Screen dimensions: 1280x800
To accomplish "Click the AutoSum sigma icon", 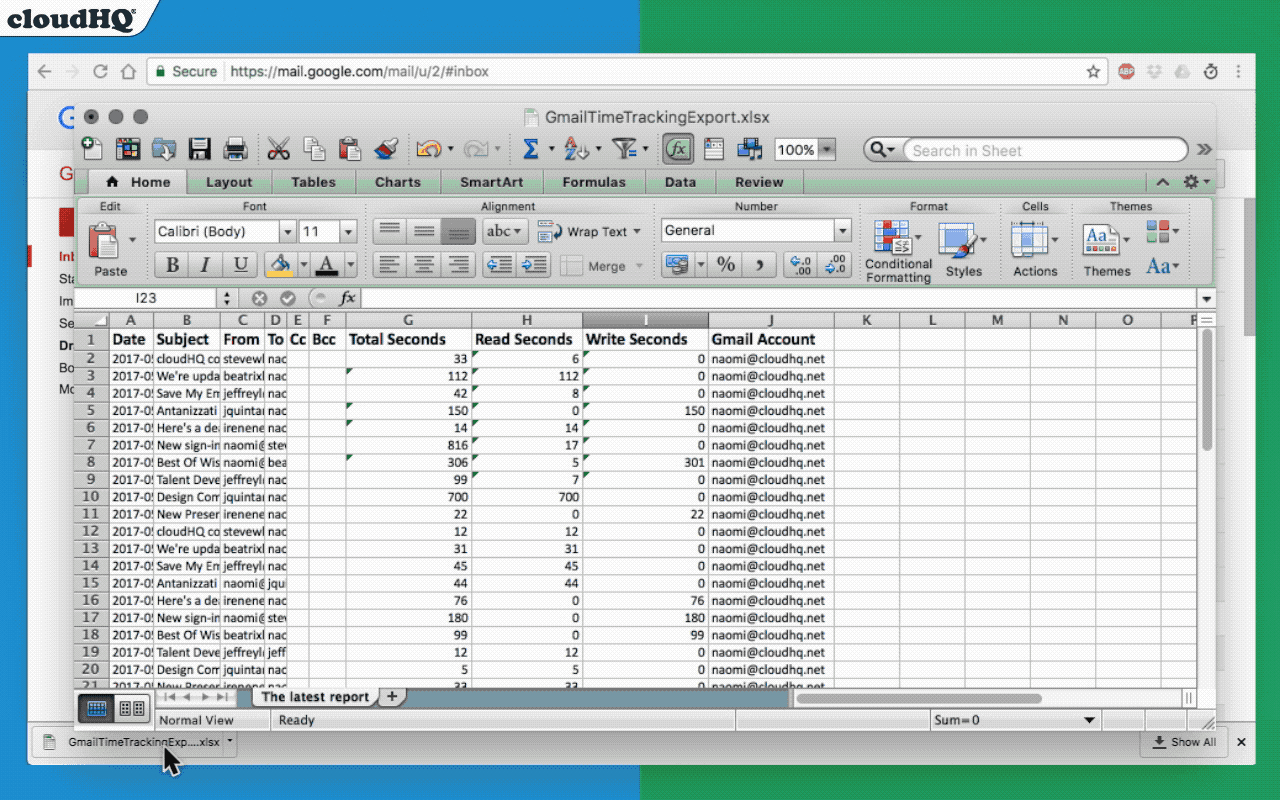I will click(x=531, y=149).
